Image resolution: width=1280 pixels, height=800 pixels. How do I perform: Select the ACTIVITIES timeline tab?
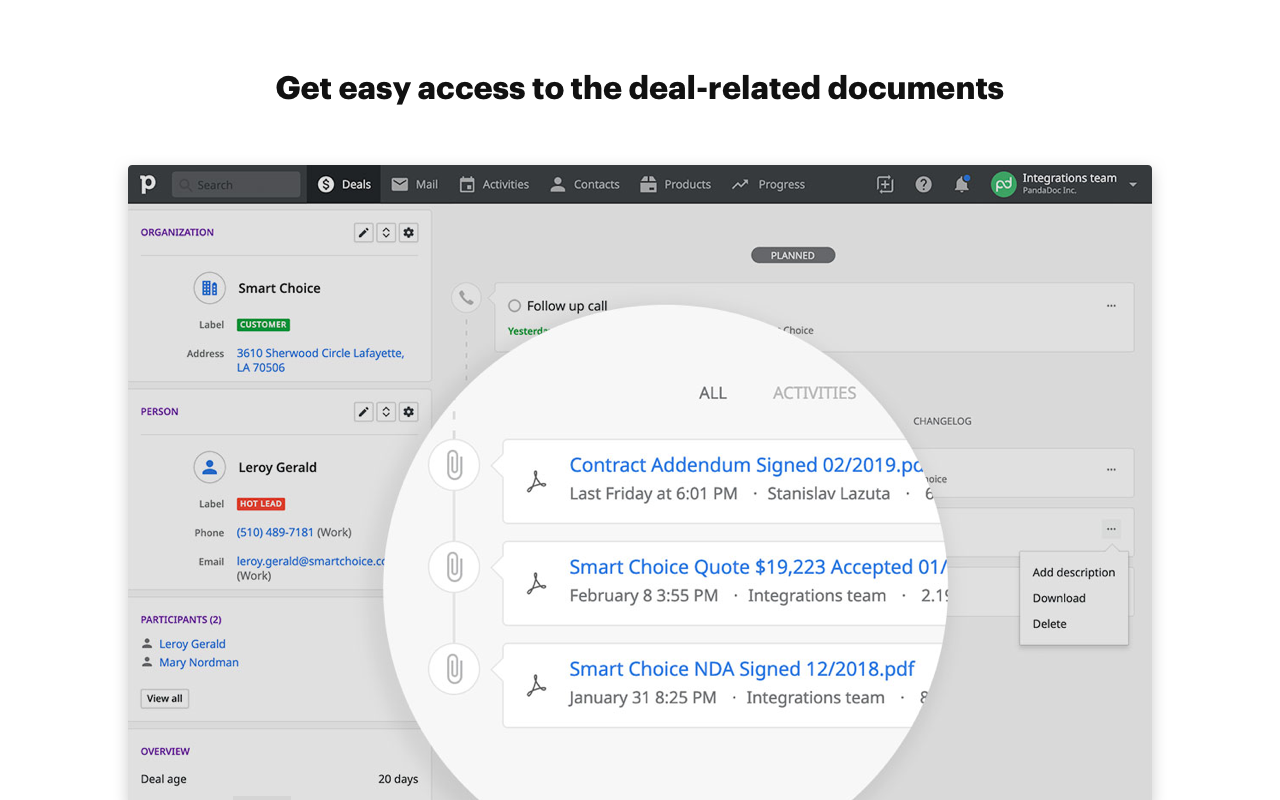[x=814, y=393]
